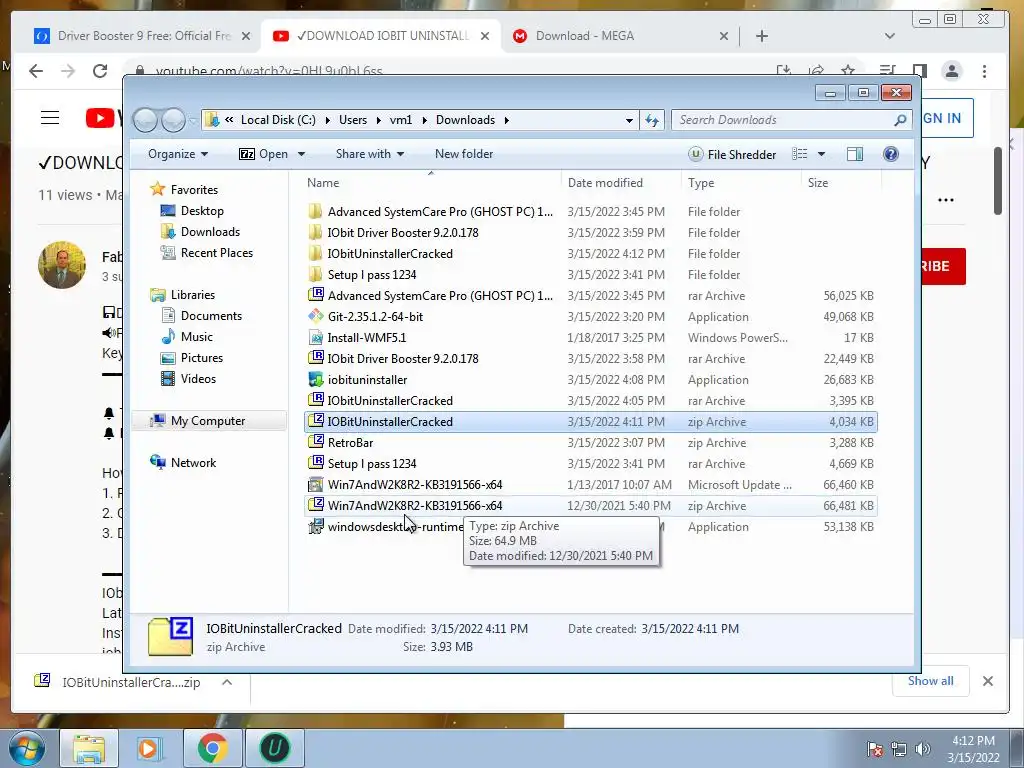Select Setup I pass 1234 folder icon

[x=315, y=274]
